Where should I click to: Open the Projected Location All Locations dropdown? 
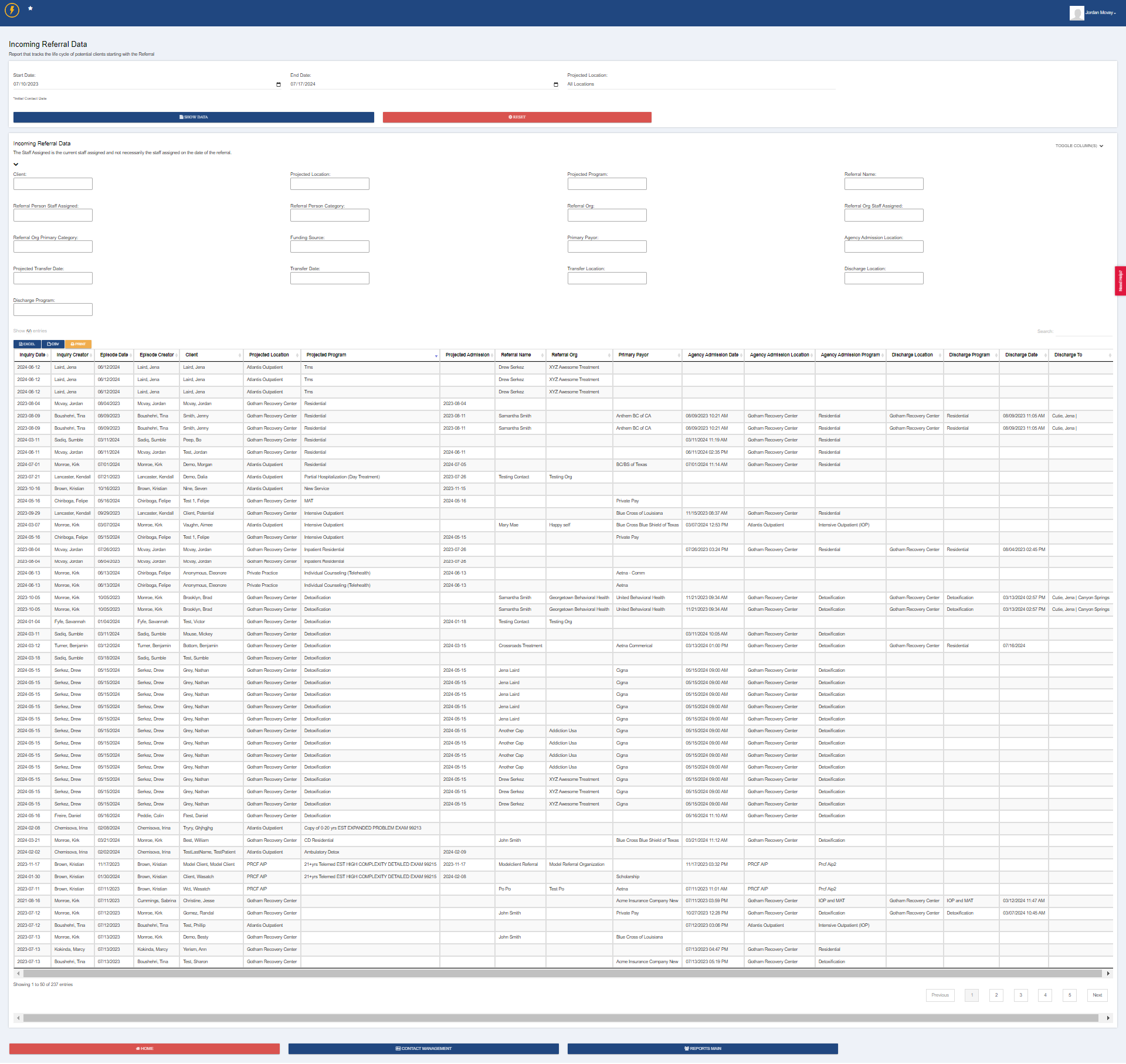point(701,84)
